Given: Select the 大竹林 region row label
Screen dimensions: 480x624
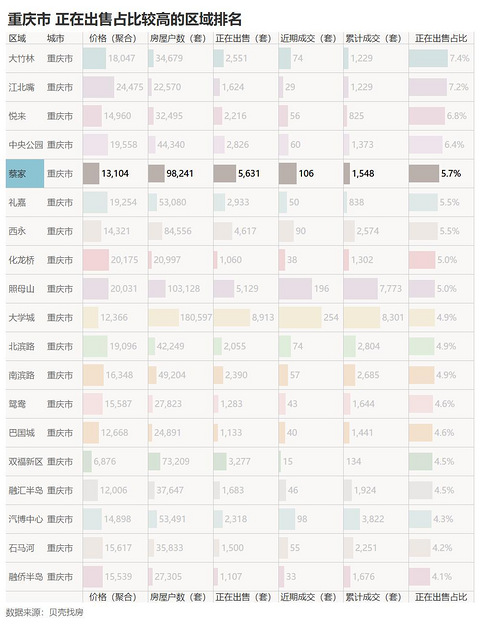Looking at the screenshot, I should click(x=22, y=58).
